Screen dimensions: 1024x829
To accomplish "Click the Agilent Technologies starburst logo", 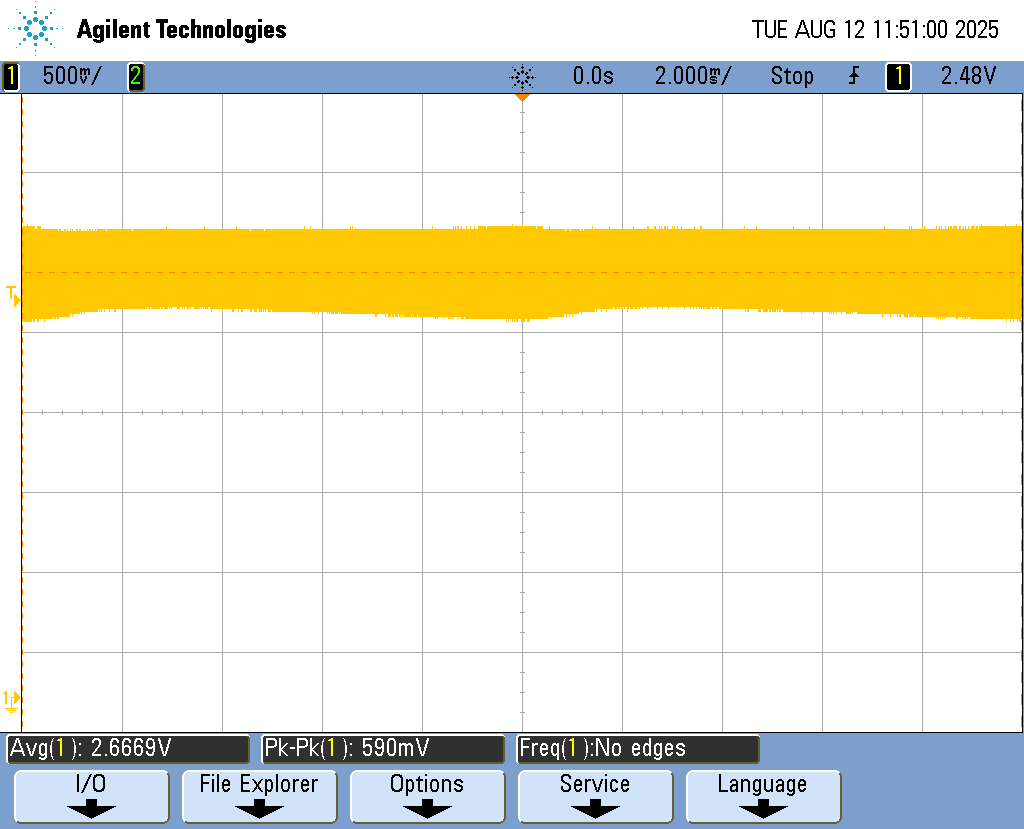I will 37,29.
